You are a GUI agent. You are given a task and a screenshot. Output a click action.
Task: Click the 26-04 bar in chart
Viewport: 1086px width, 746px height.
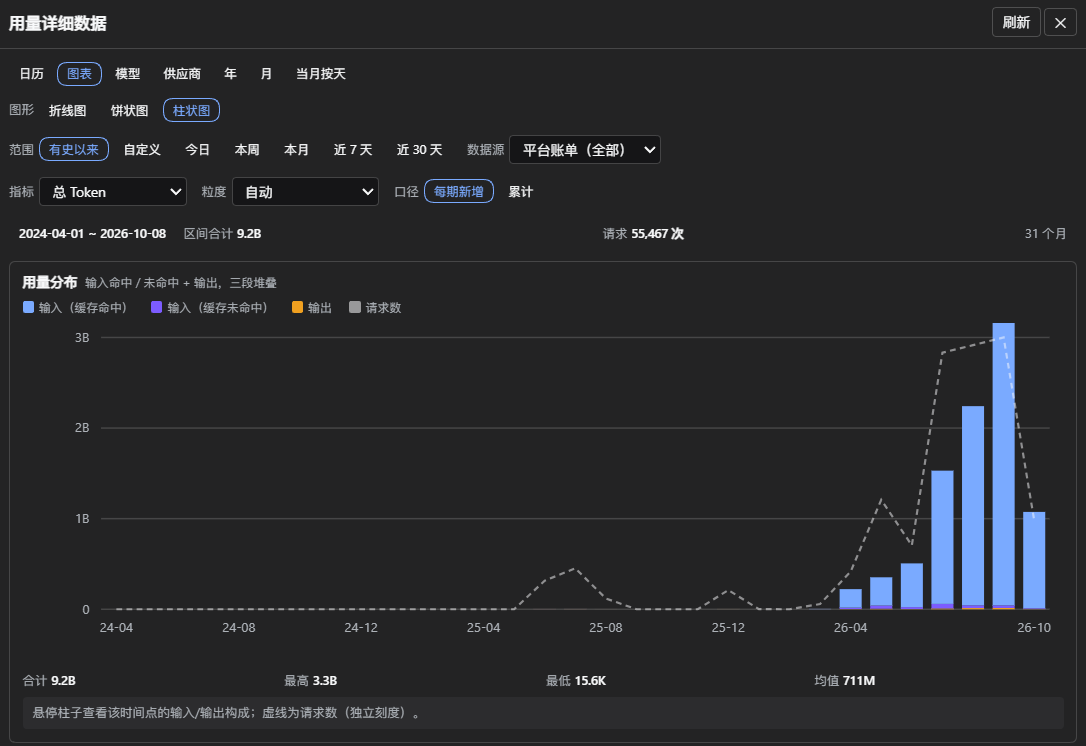pos(851,599)
